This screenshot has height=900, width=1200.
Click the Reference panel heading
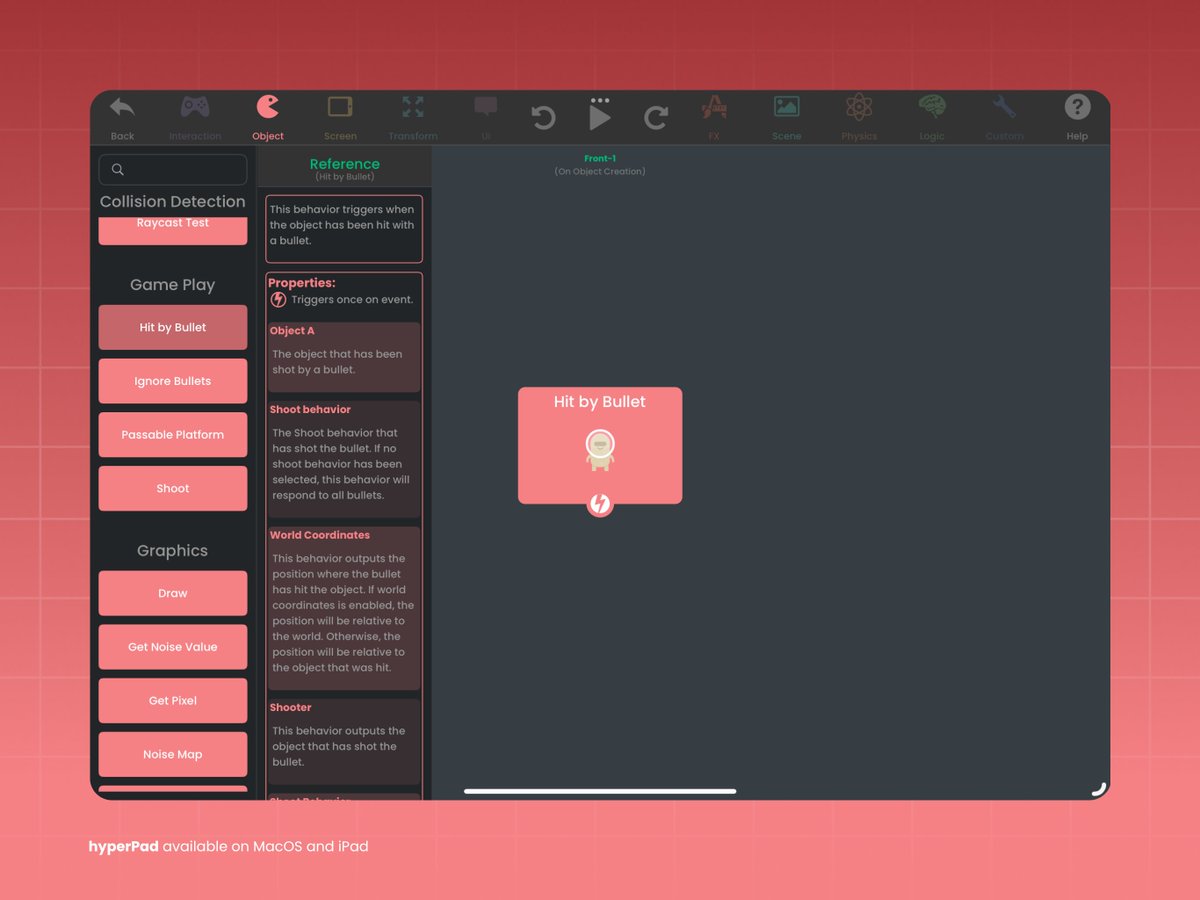[345, 164]
